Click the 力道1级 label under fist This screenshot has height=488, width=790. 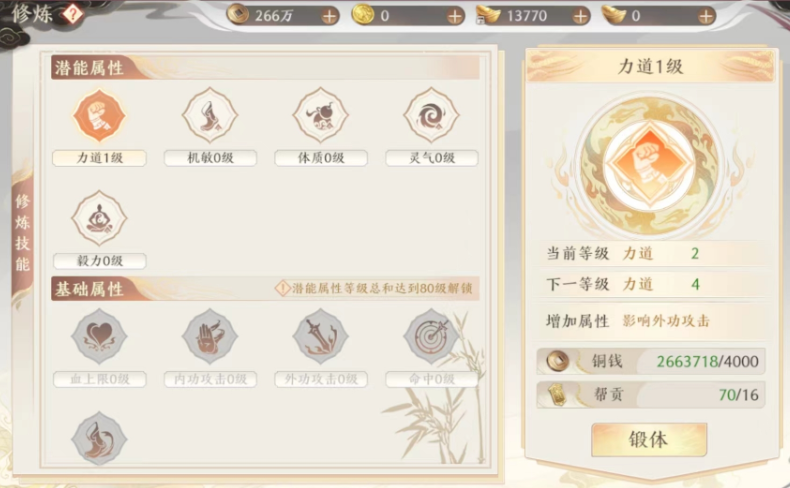(99, 158)
